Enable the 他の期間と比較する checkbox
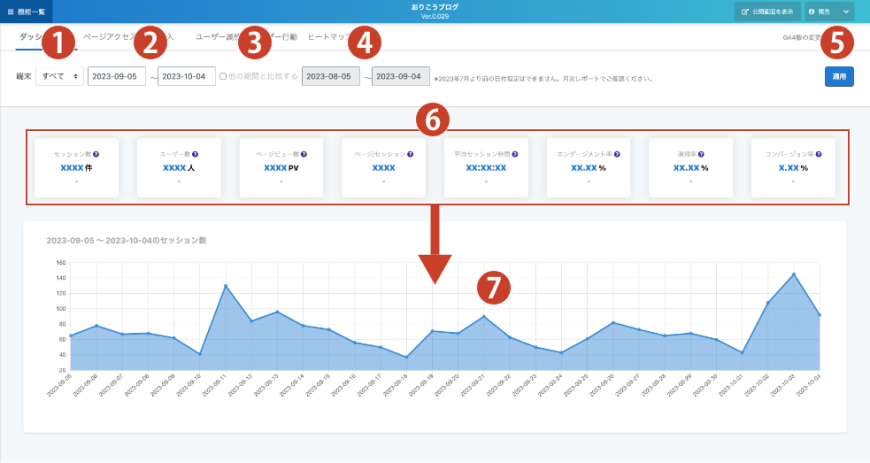 (x=223, y=76)
